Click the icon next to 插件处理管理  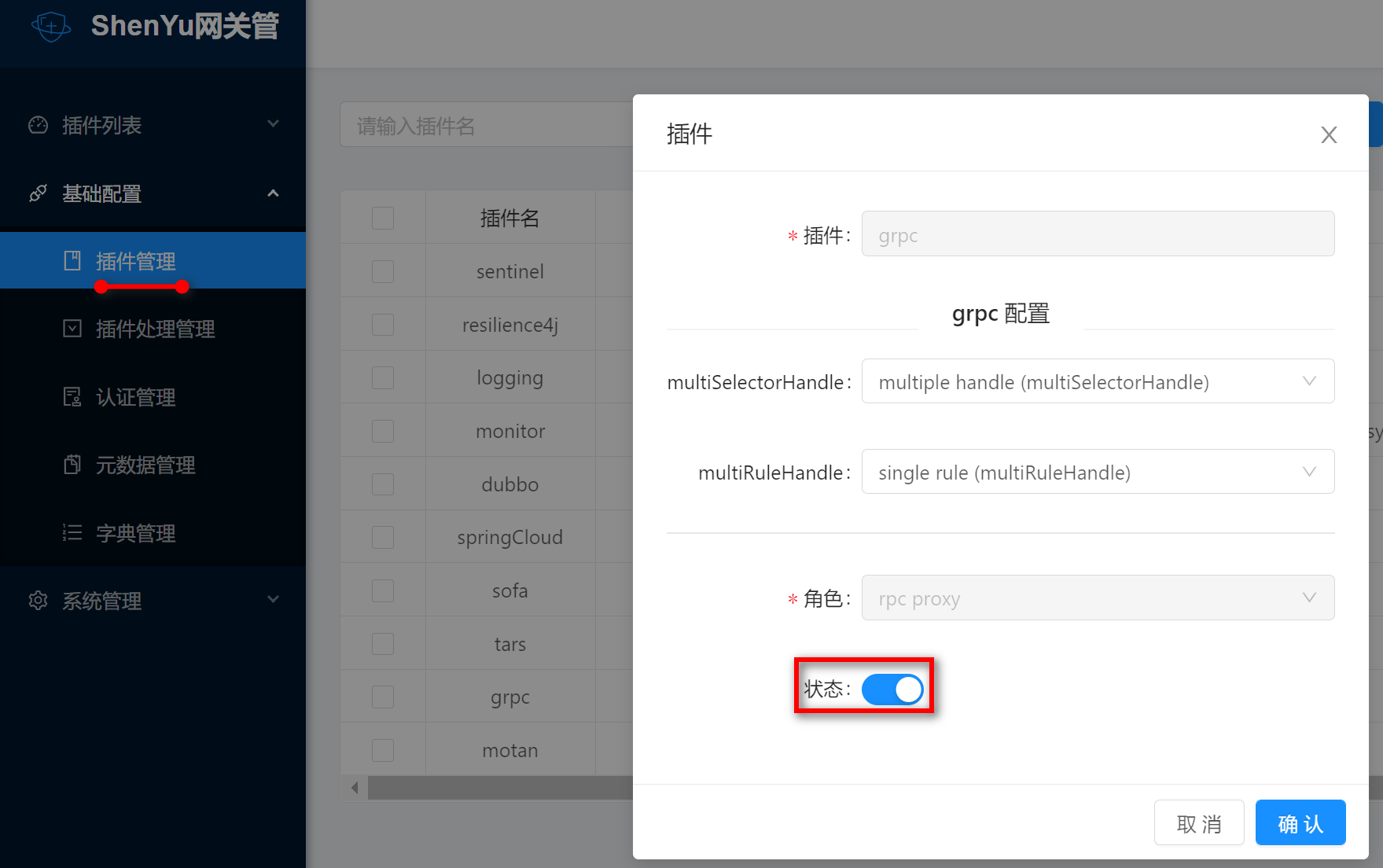(72, 329)
